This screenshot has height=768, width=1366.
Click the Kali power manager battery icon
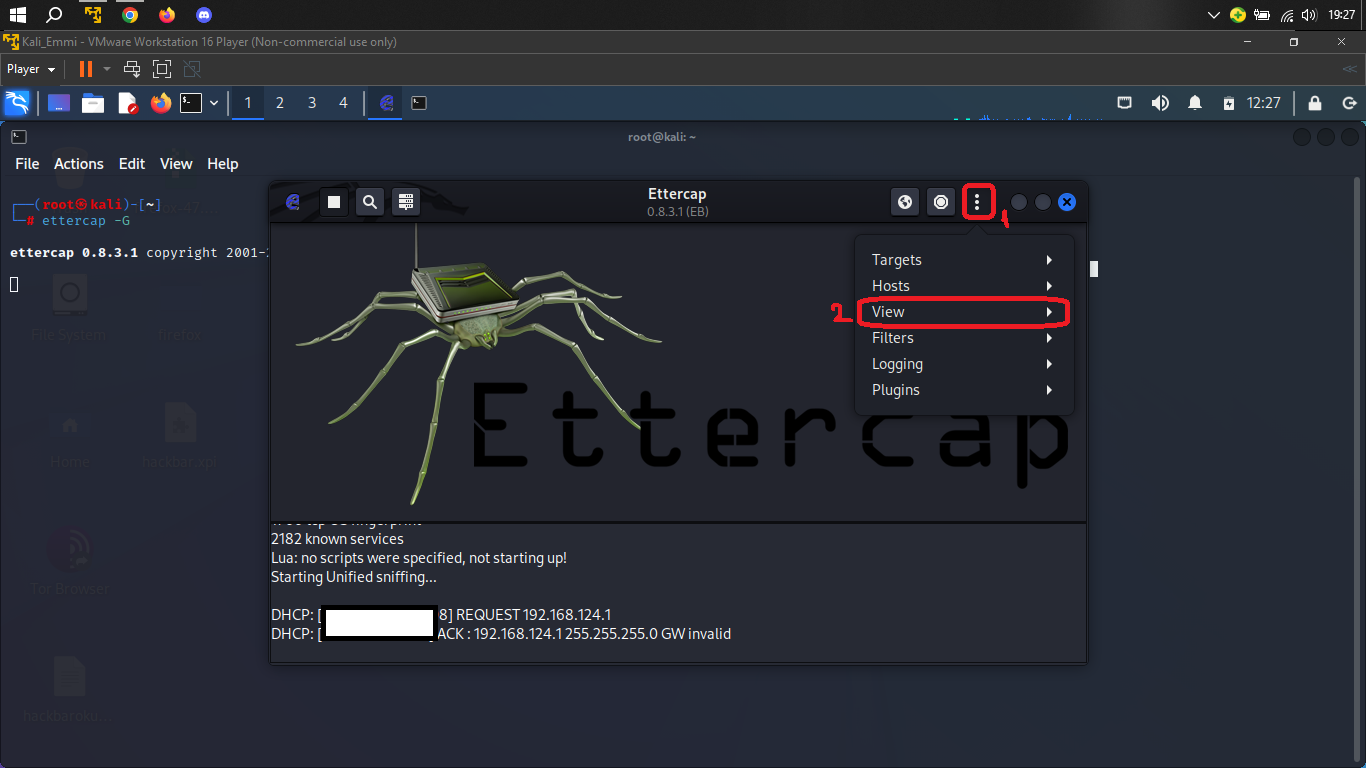(1229, 103)
